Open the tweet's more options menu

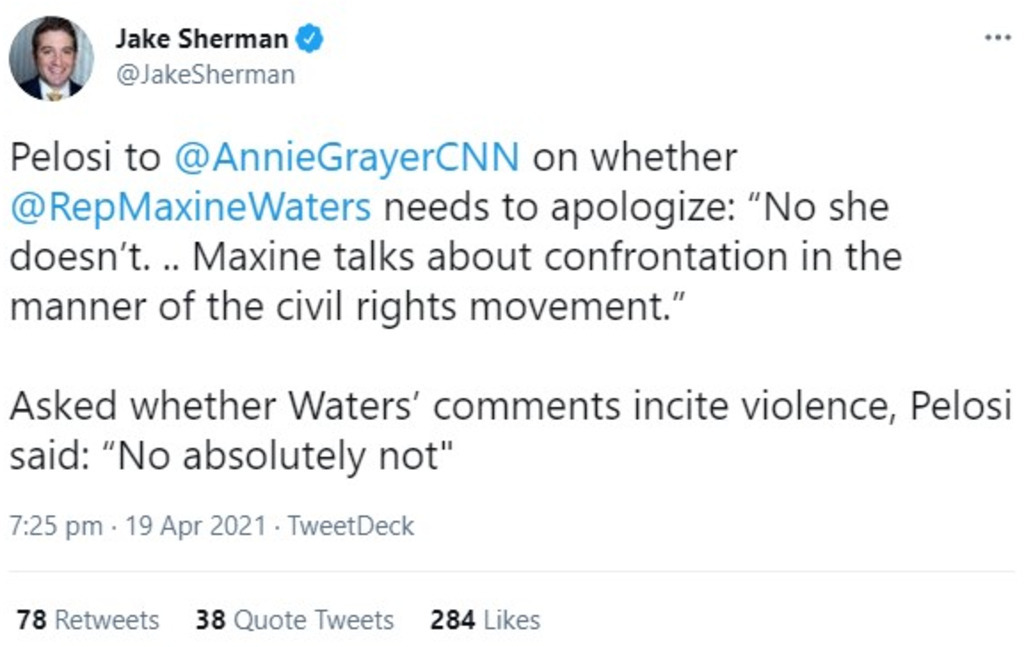997,38
